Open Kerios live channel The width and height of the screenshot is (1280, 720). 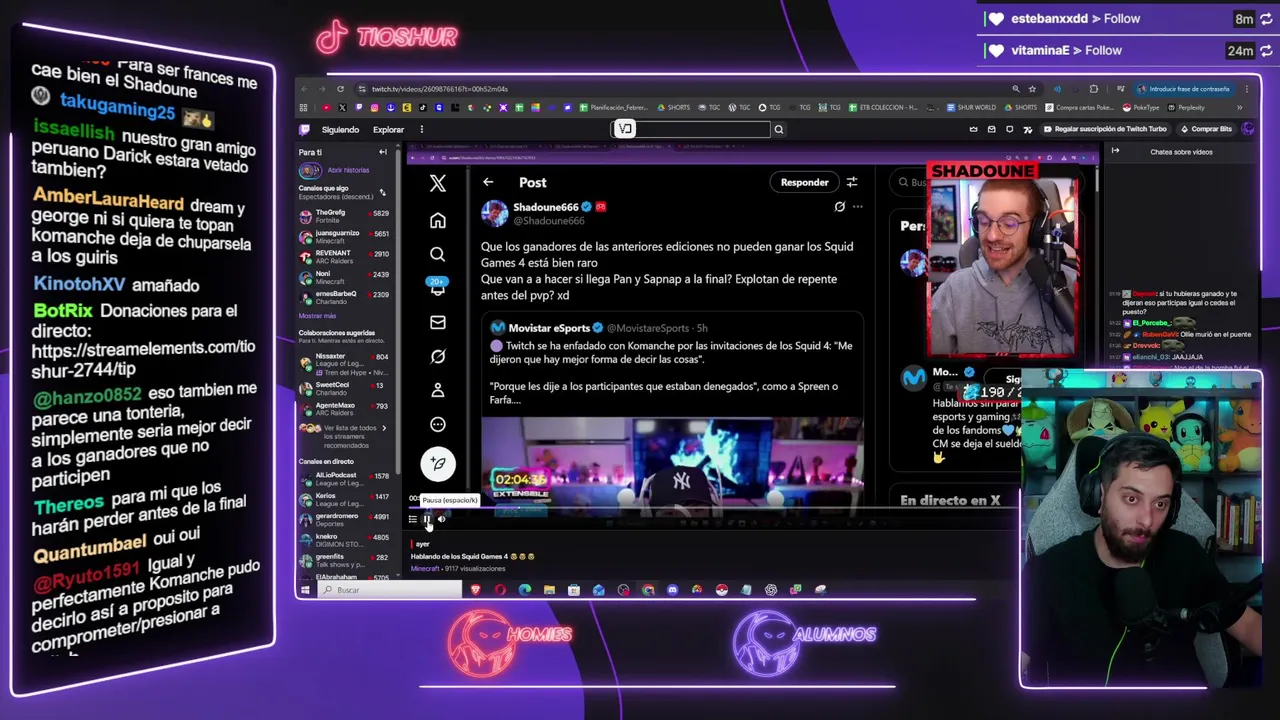(345, 499)
